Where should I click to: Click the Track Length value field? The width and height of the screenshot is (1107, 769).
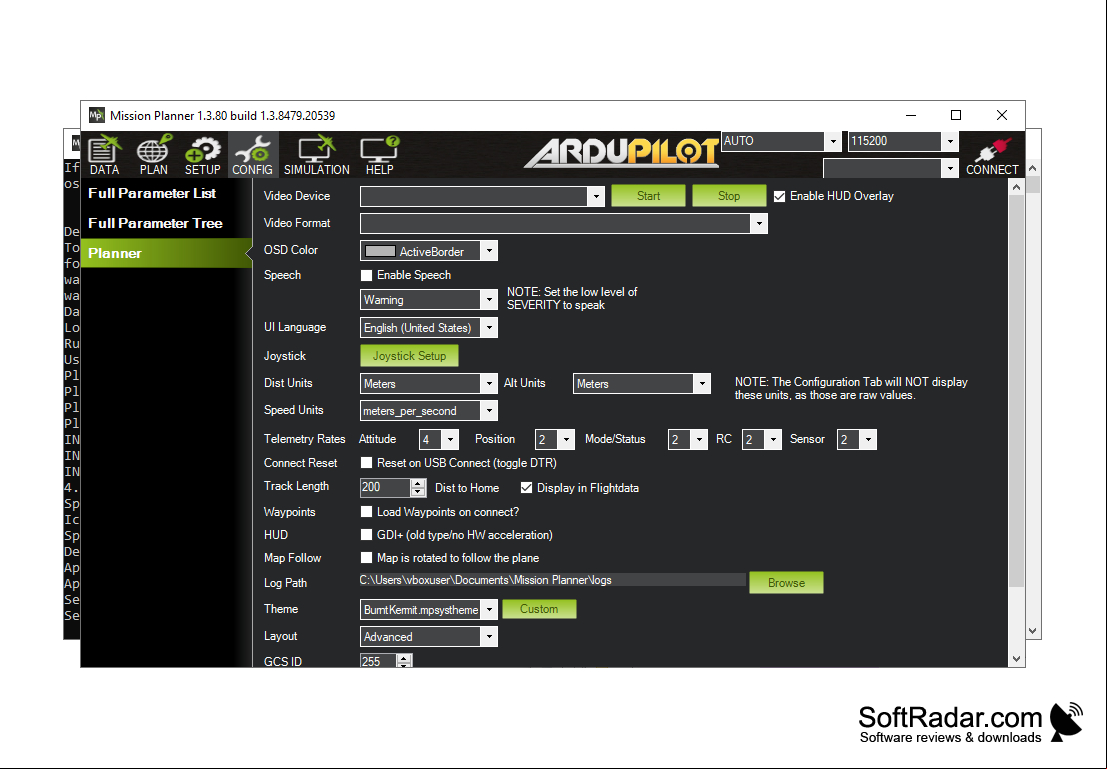385,487
